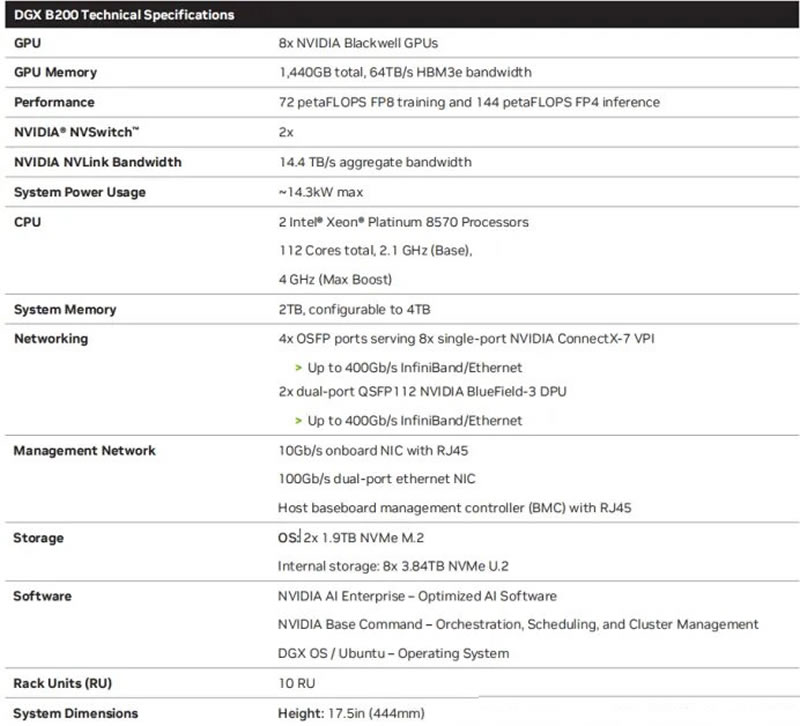Click 'Internal storage: 8x 3.84TB NVMe U.2'
The width and height of the screenshot is (800, 726).
[393, 566]
